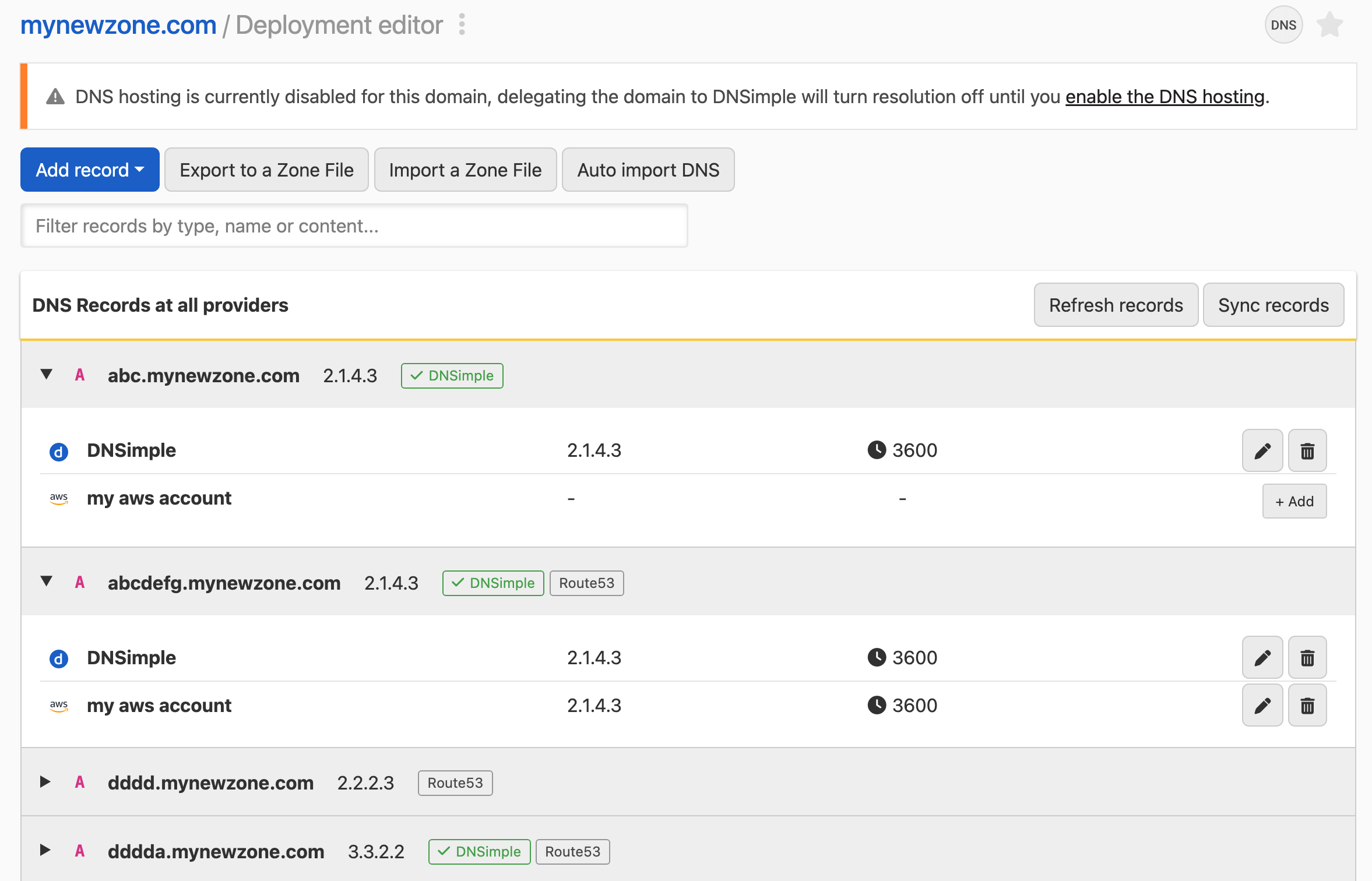1372x881 pixels.
Task: Click the round DNS badge icon
Action: tap(1283, 25)
